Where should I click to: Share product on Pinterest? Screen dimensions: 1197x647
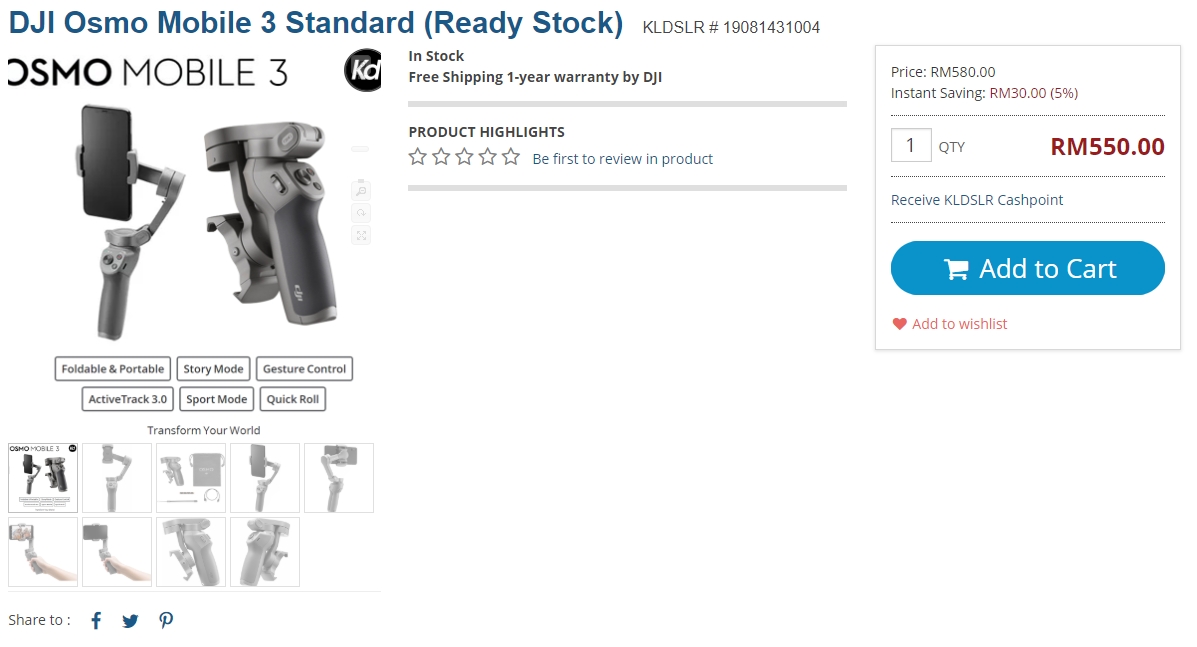click(x=166, y=621)
